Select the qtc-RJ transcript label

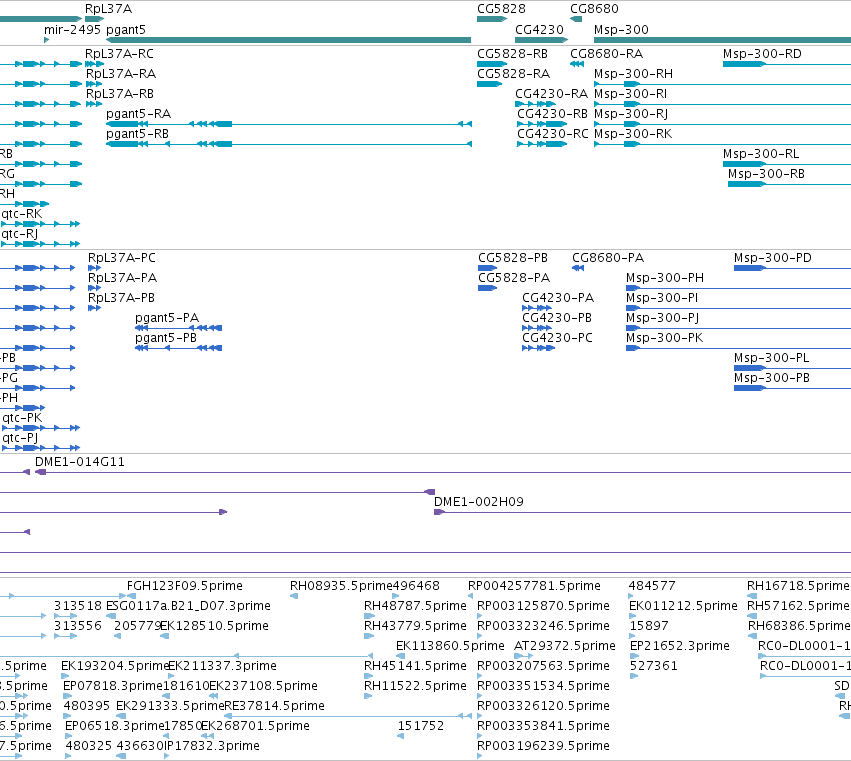click(x=20, y=234)
